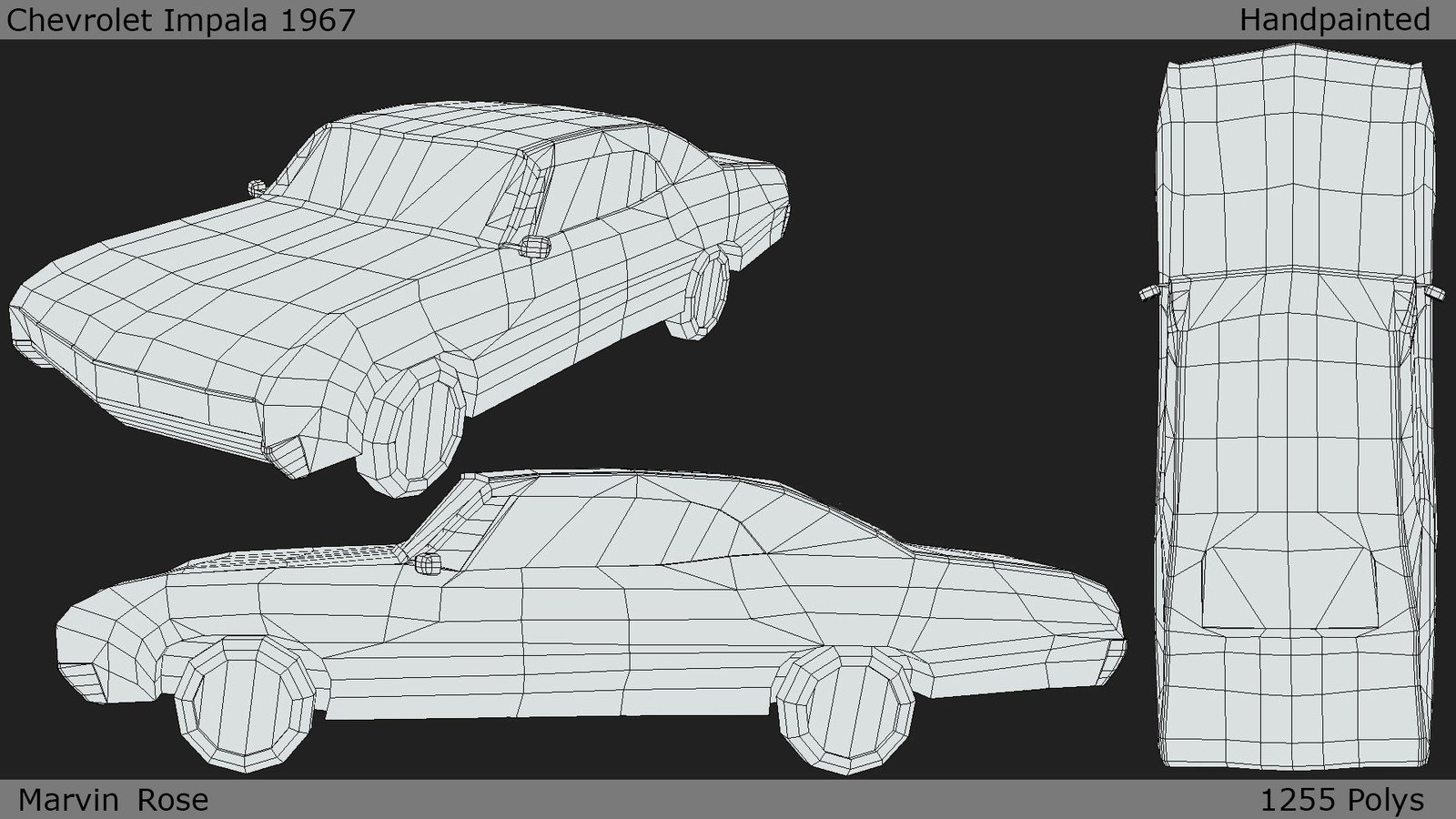Image resolution: width=1456 pixels, height=819 pixels.
Task: Click the left mirror in top view
Action: pos(1148,292)
